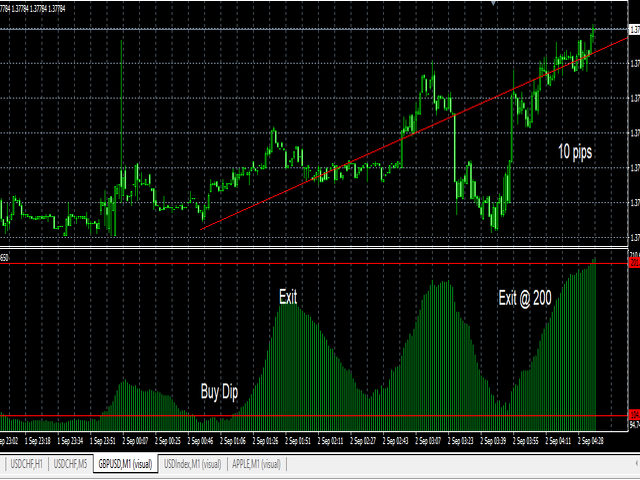Click the "Buy Dip" annotation text
The width and height of the screenshot is (640, 480).
pos(220,391)
